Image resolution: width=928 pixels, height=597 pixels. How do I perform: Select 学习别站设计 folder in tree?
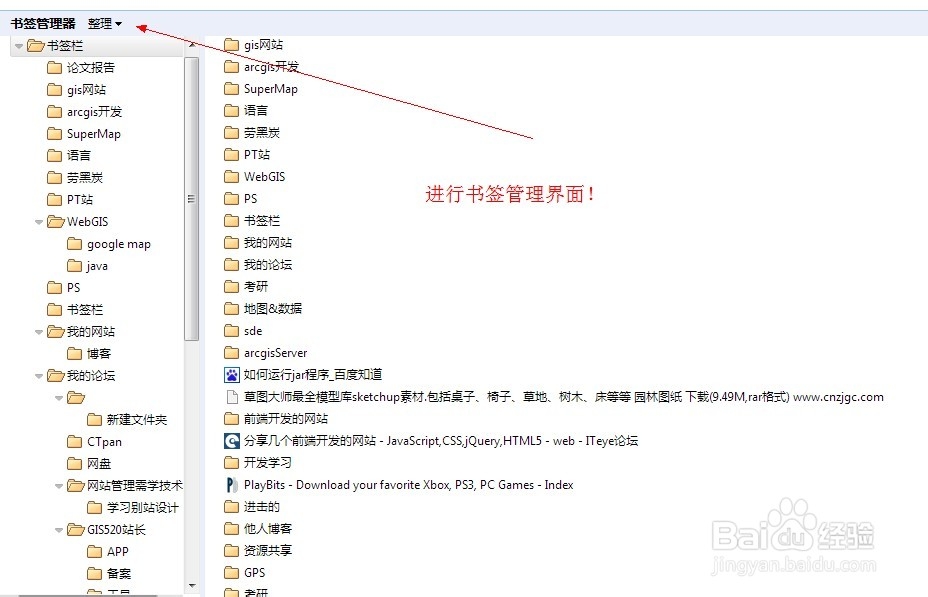pyautogui.click(x=133, y=508)
